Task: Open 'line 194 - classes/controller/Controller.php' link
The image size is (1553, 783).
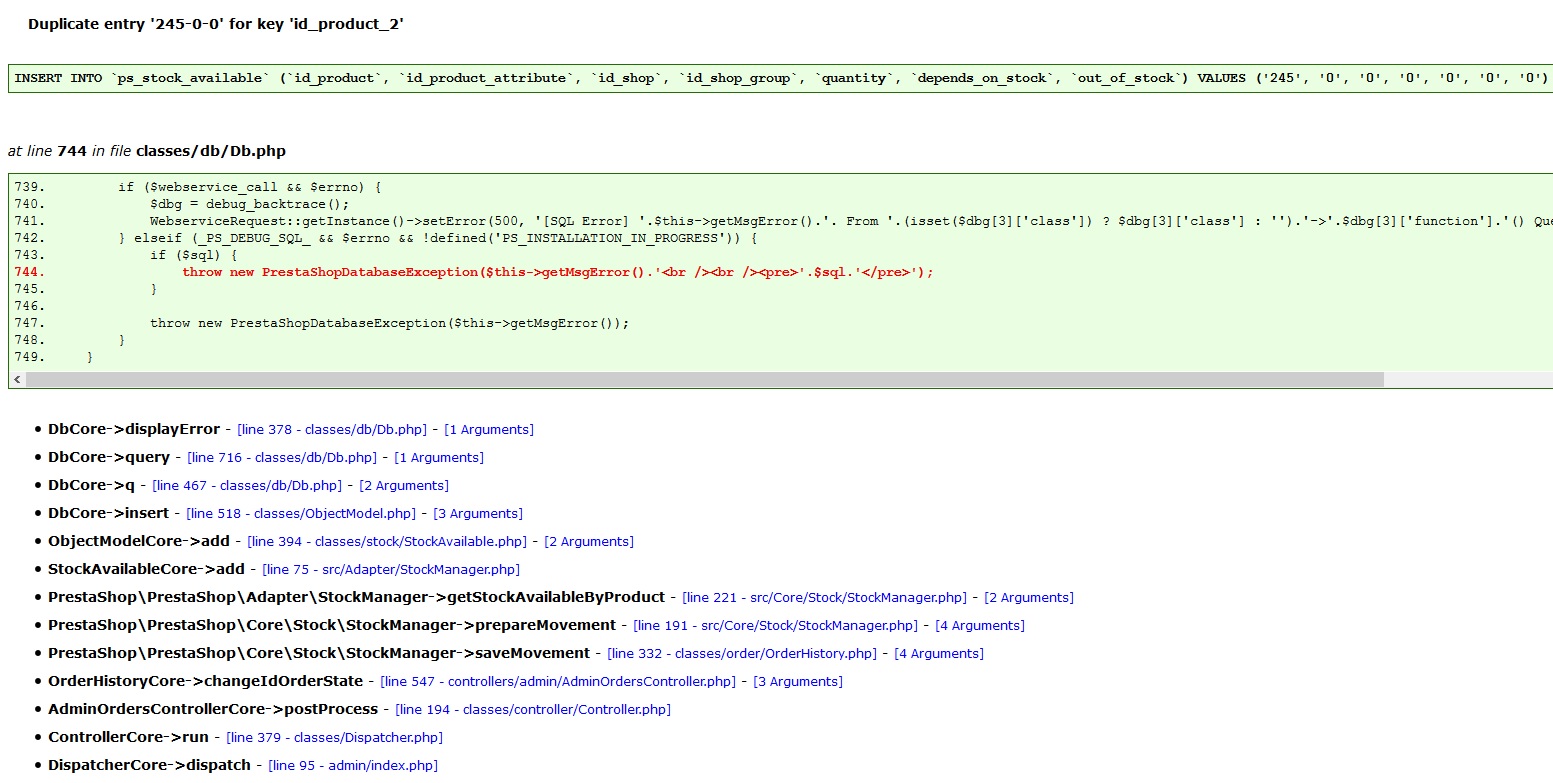Action: tap(533, 709)
